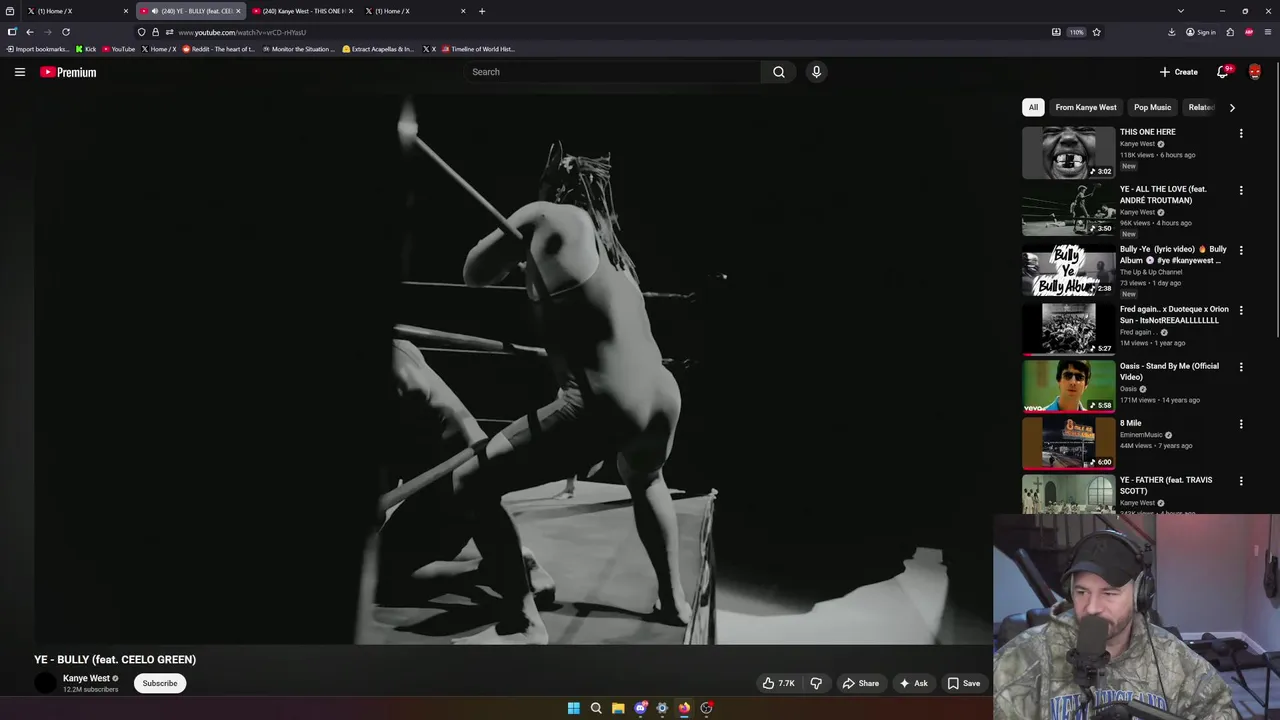
Task: Click the main video player area
Action: [514, 368]
